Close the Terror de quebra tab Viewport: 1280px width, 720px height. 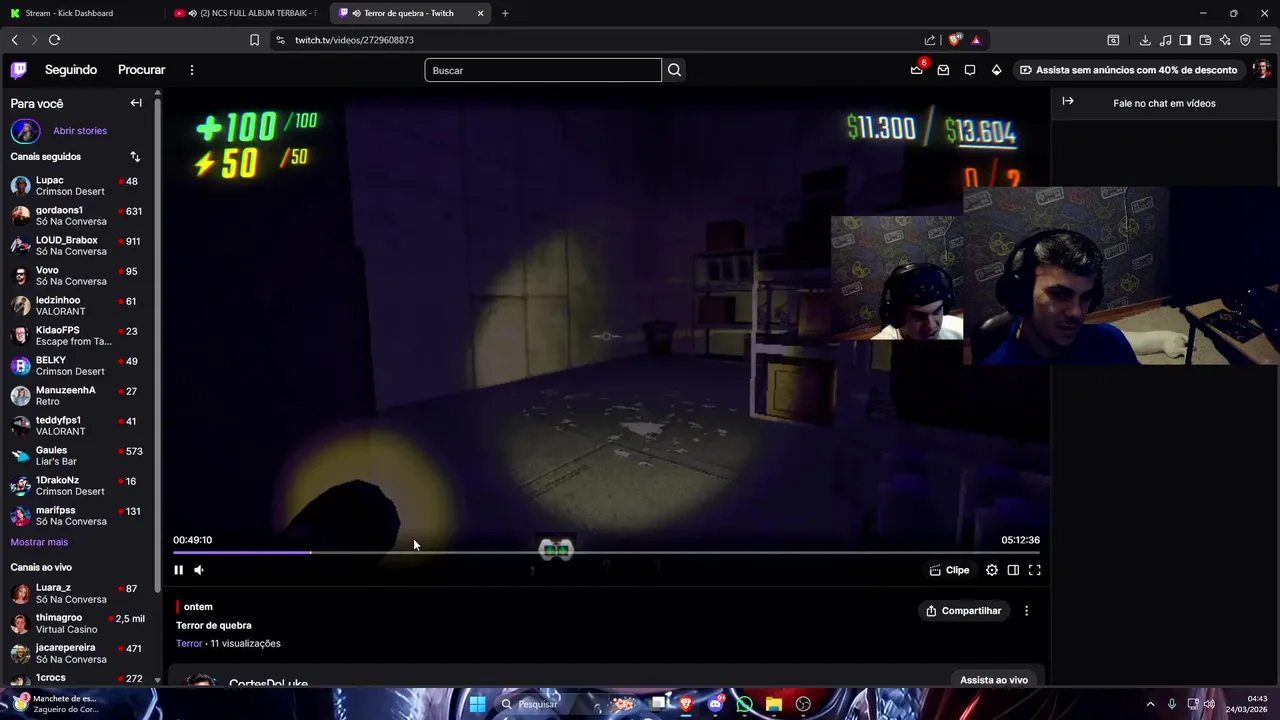481,13
